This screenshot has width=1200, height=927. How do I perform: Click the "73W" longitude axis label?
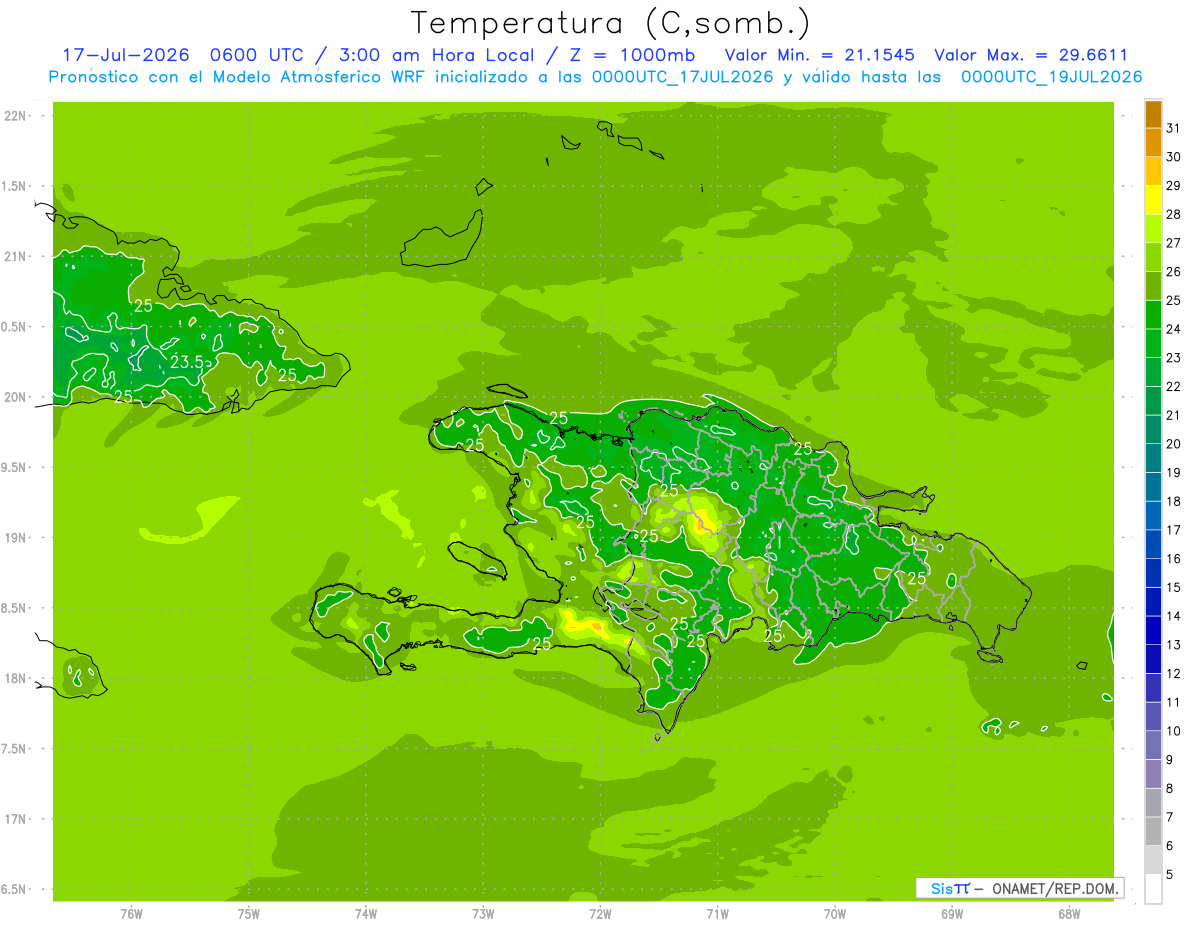[x=483, y=914]
